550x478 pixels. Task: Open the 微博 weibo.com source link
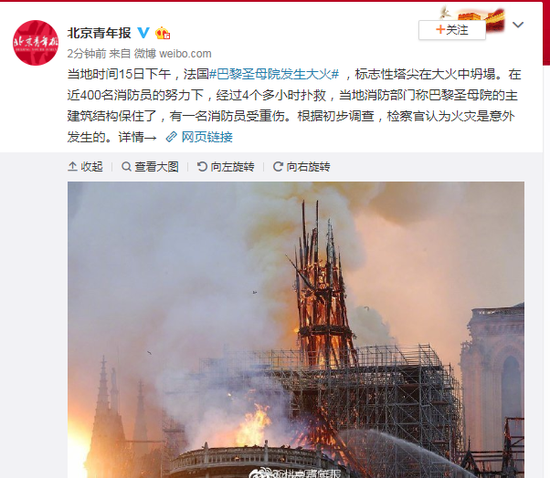point(173,54)
